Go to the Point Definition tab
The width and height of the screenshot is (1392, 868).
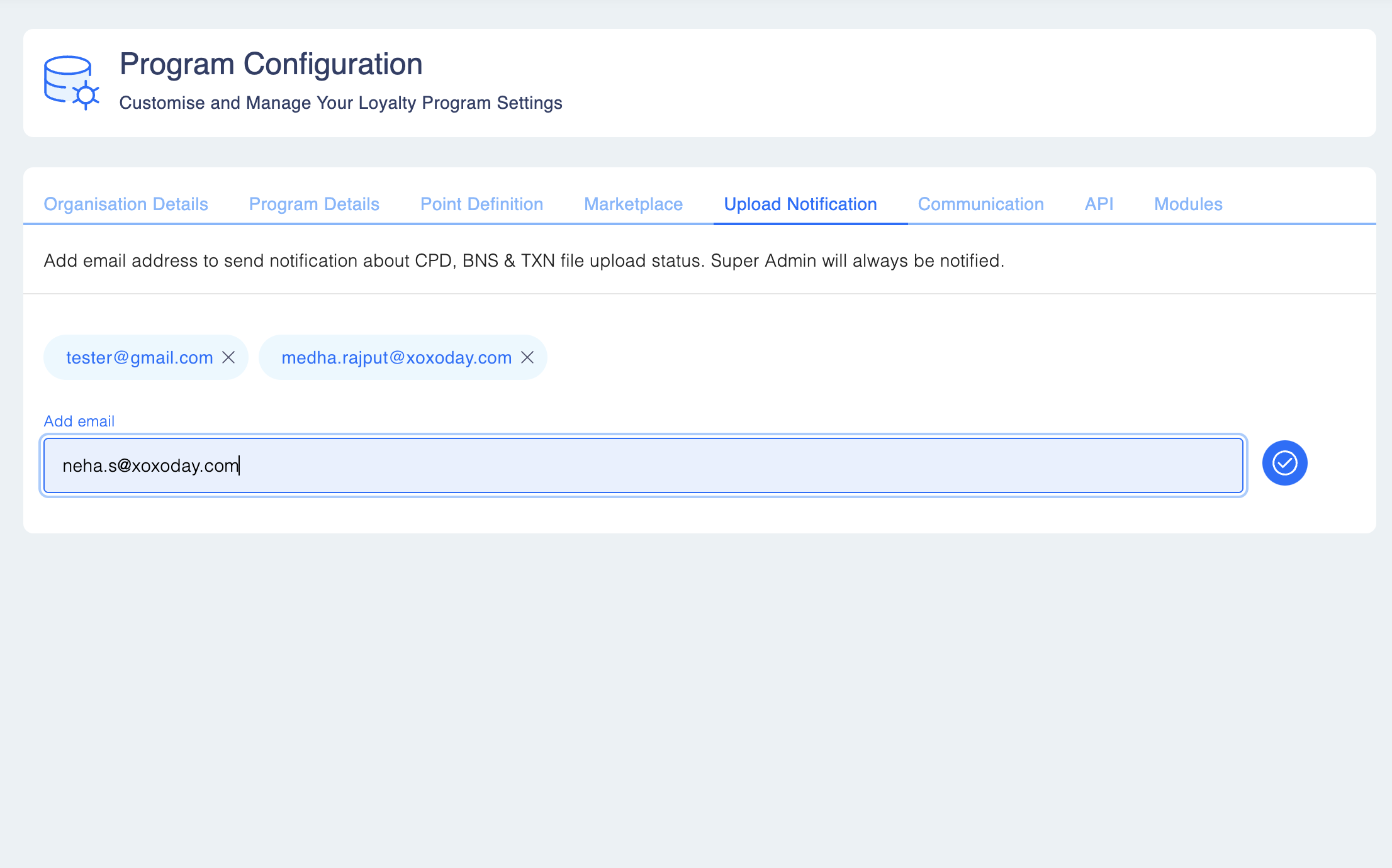click(x=481, y=204)
